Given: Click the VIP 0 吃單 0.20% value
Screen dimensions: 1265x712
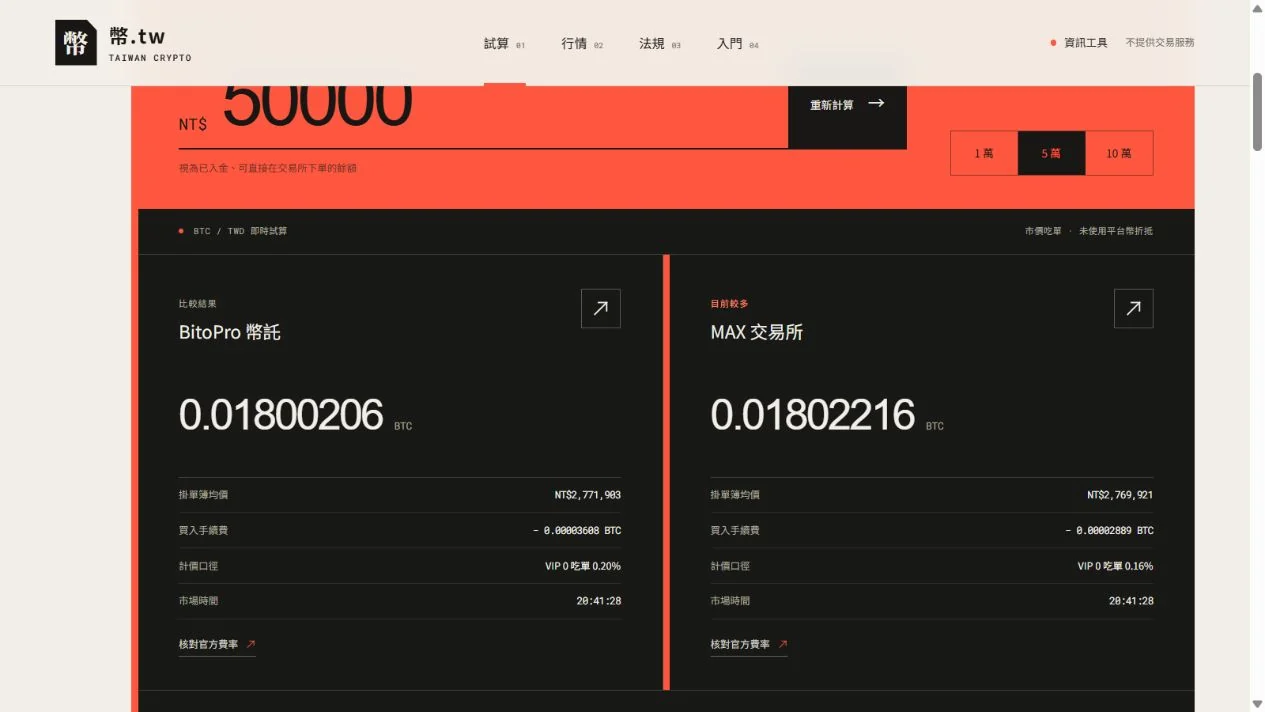Looking at the screenshot, I should [x=583, y=566].
